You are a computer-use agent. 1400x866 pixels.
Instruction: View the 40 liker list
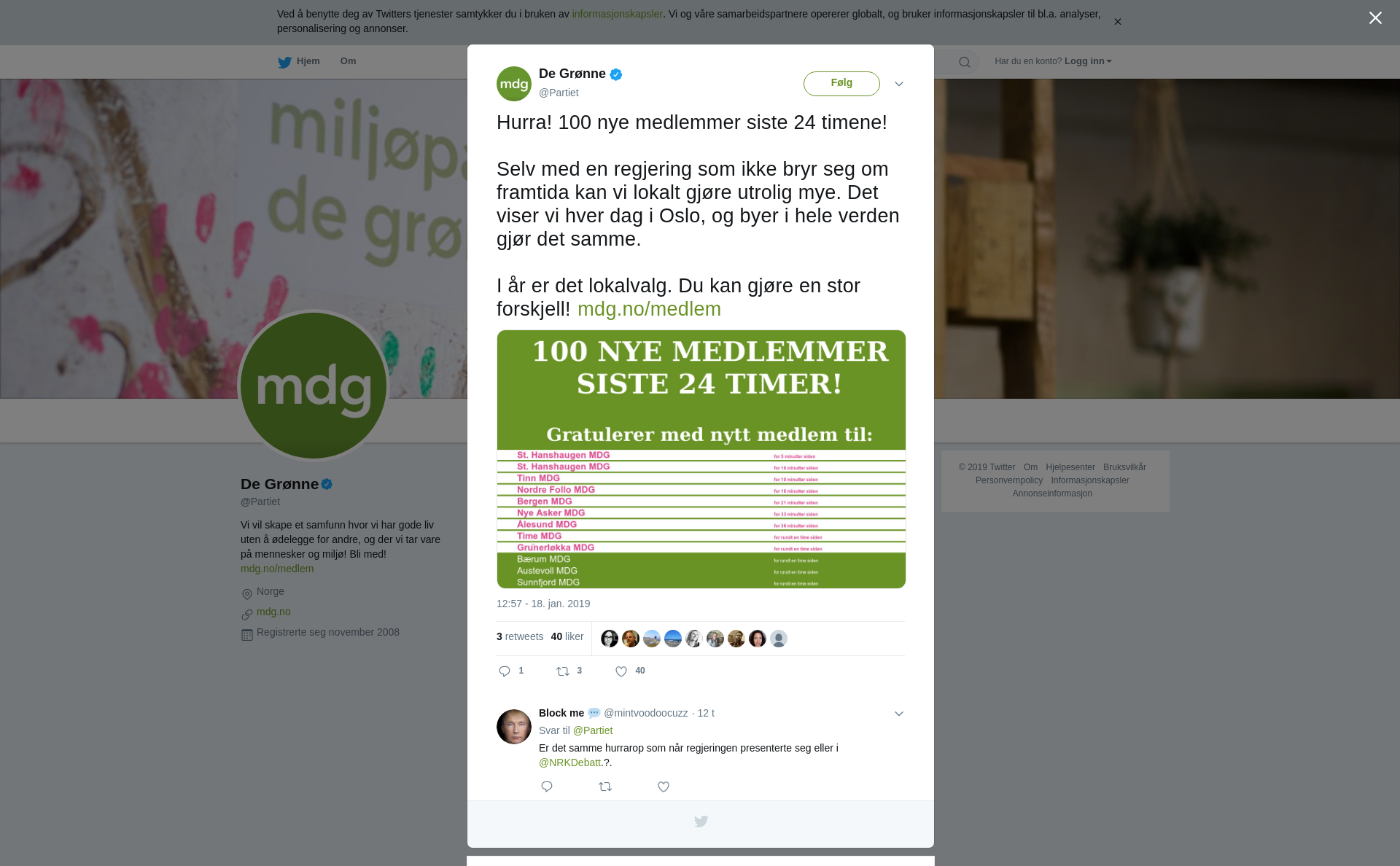coord(567,636)
